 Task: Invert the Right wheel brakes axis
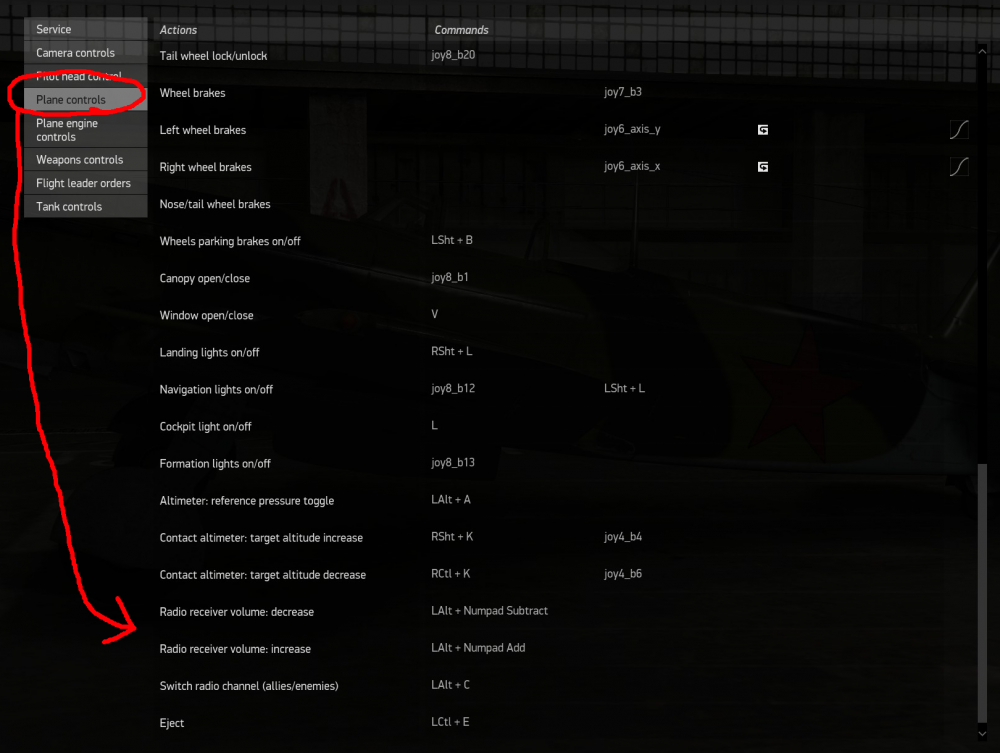[762, 166]
